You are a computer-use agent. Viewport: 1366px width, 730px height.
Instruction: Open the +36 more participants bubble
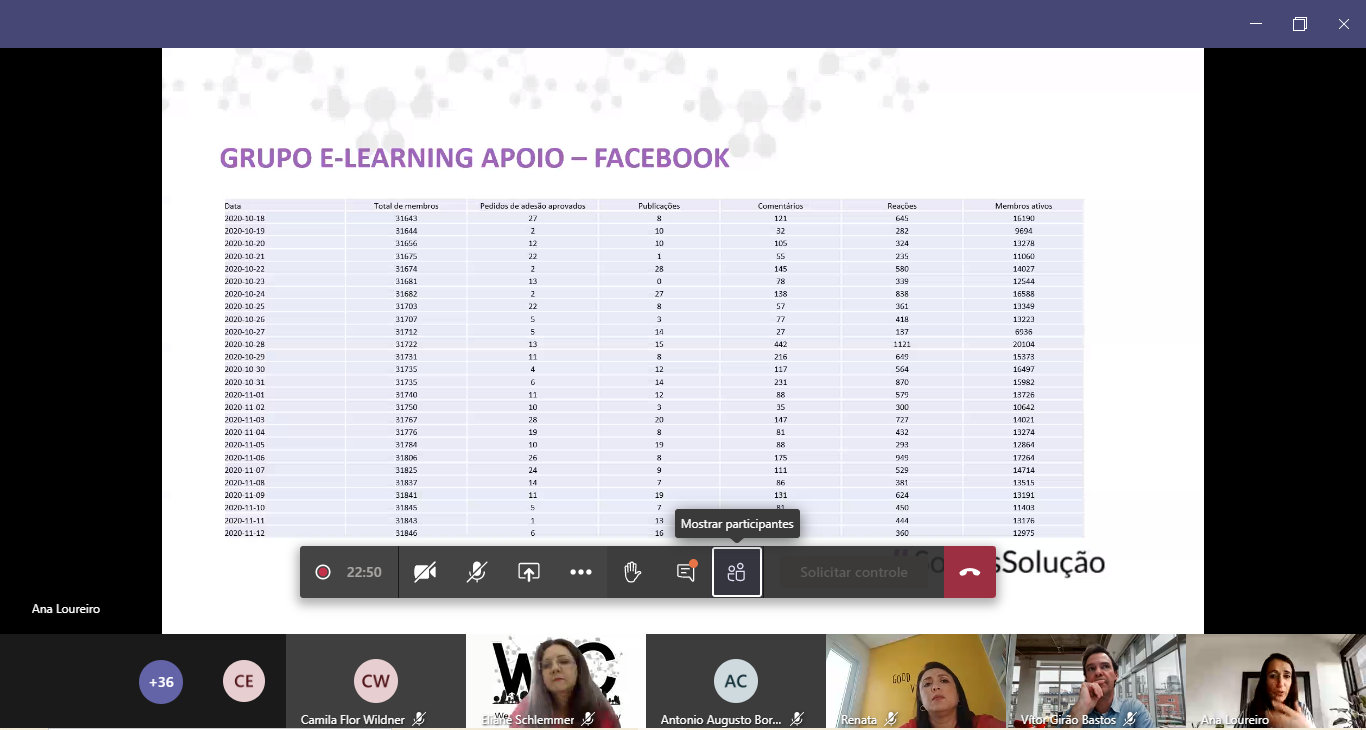pyautogui.click(x=161, y=682)
